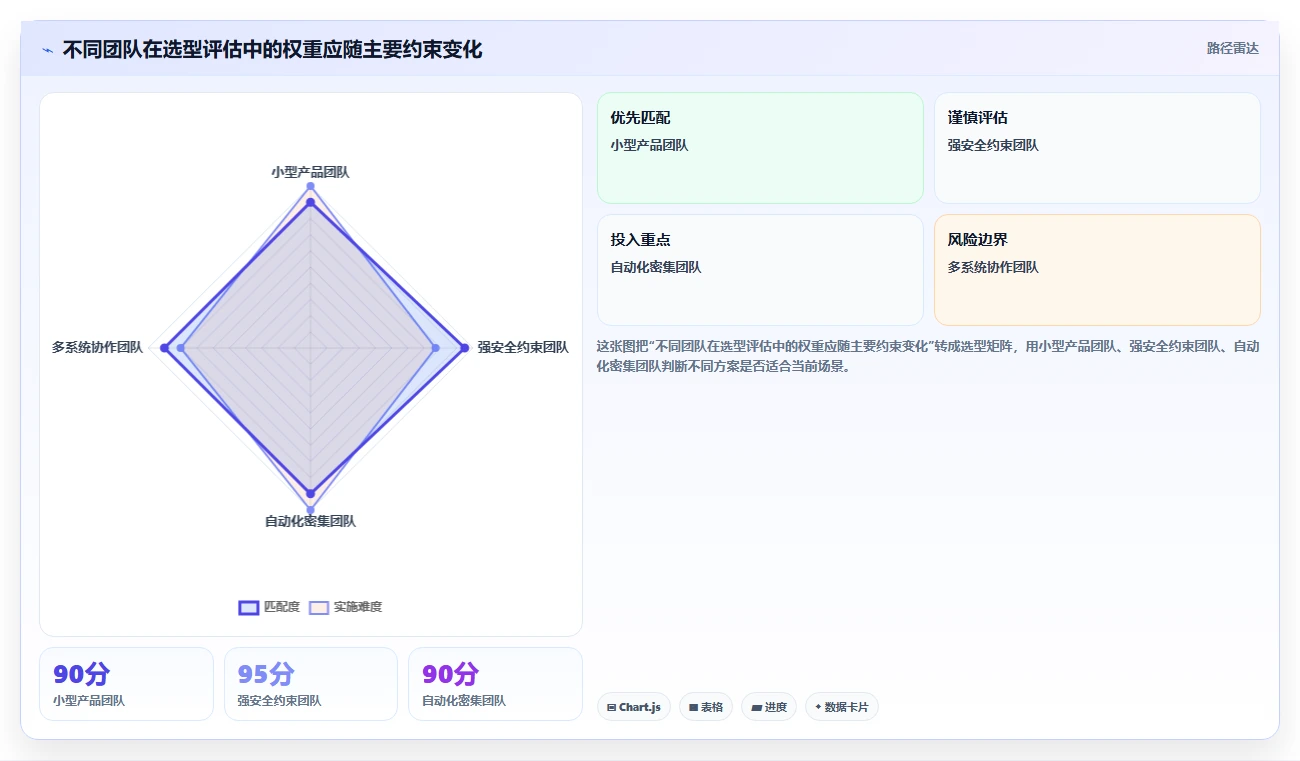Click the radar point at 强安全约束团队 axis
The image size is (1300, 761).
click(x=465, y=348)
